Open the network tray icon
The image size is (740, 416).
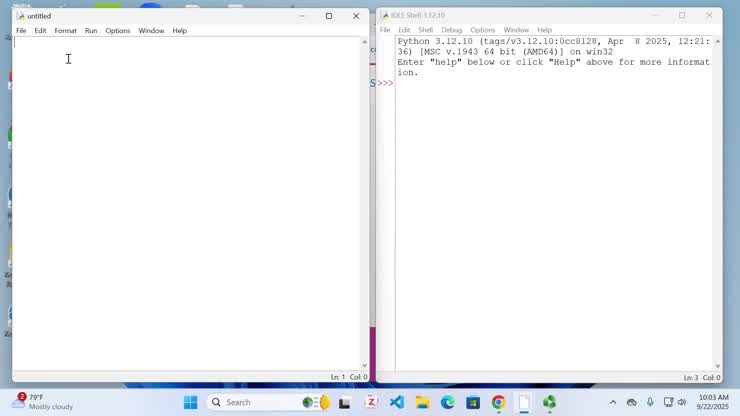tap(668, 402)
